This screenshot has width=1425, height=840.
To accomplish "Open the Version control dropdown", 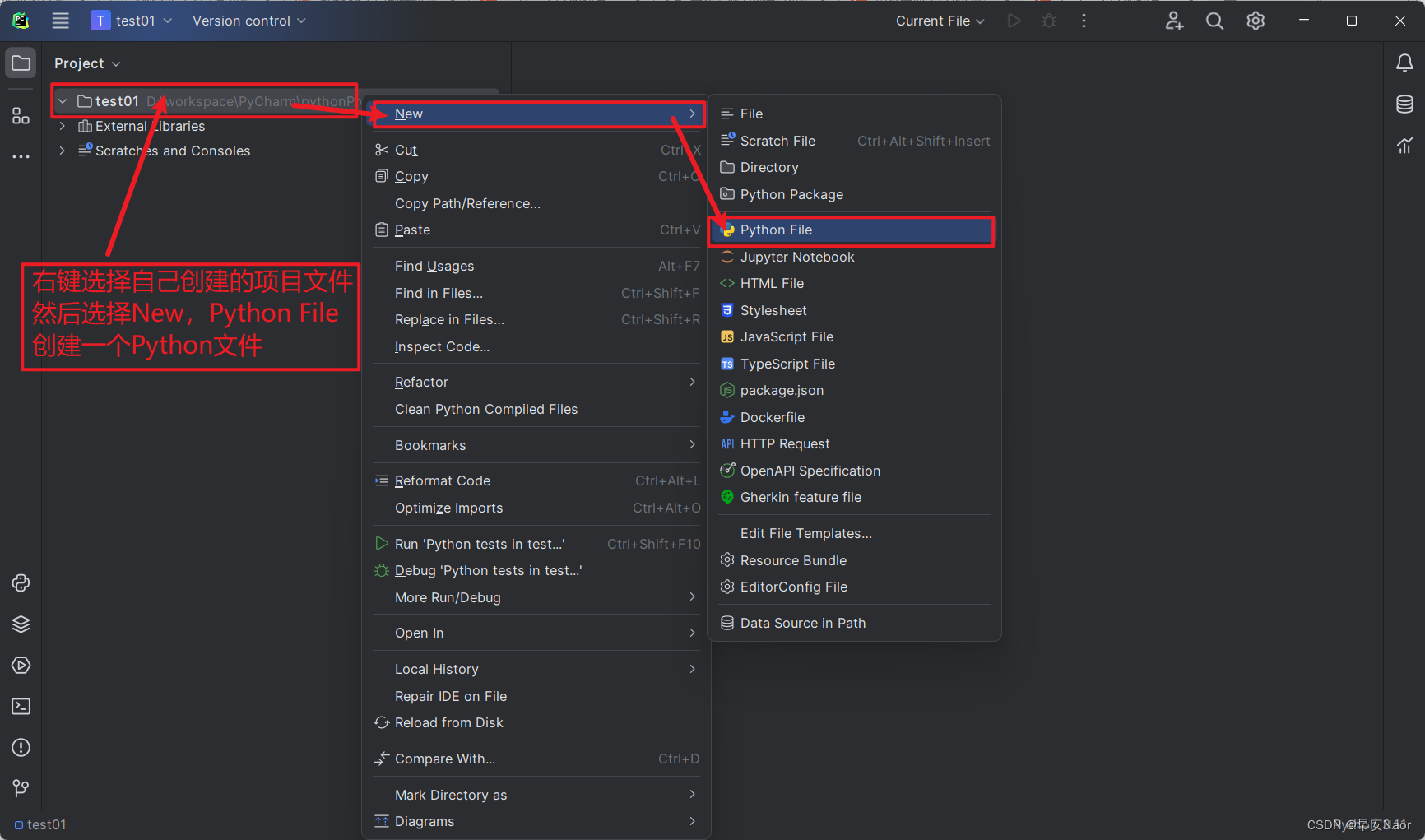I will tap(248, 21).
